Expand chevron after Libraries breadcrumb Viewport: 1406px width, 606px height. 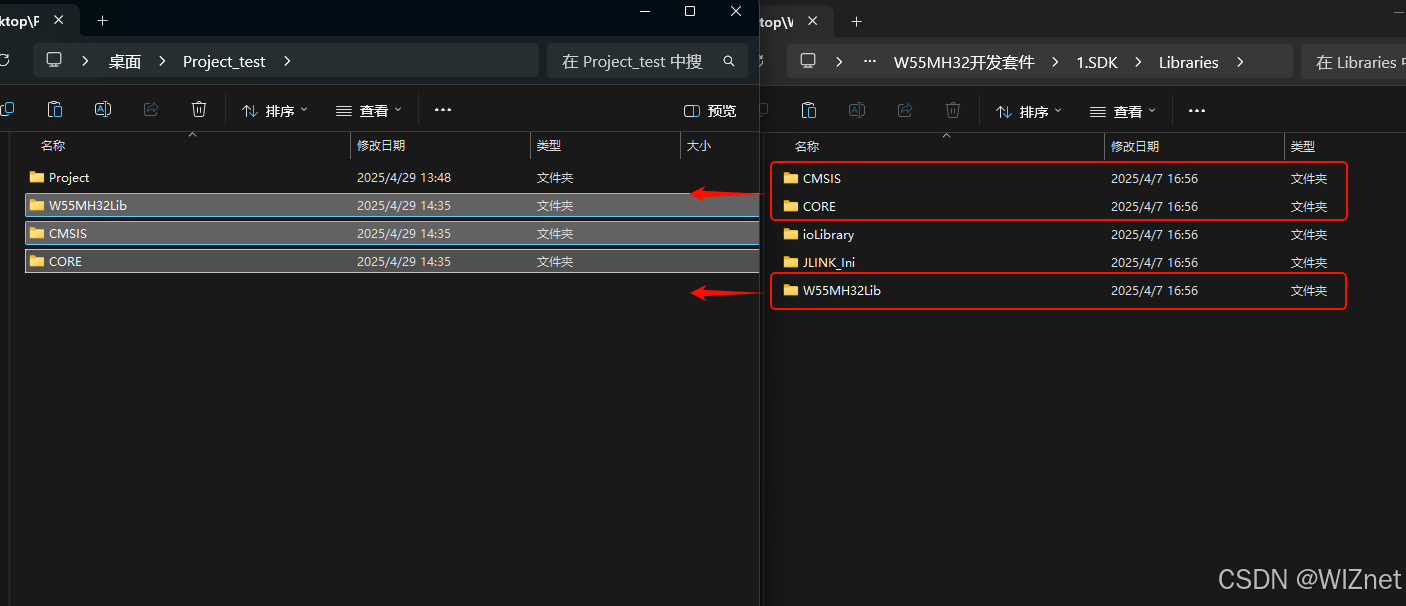pyautogui.click(x=1240, y=62)
